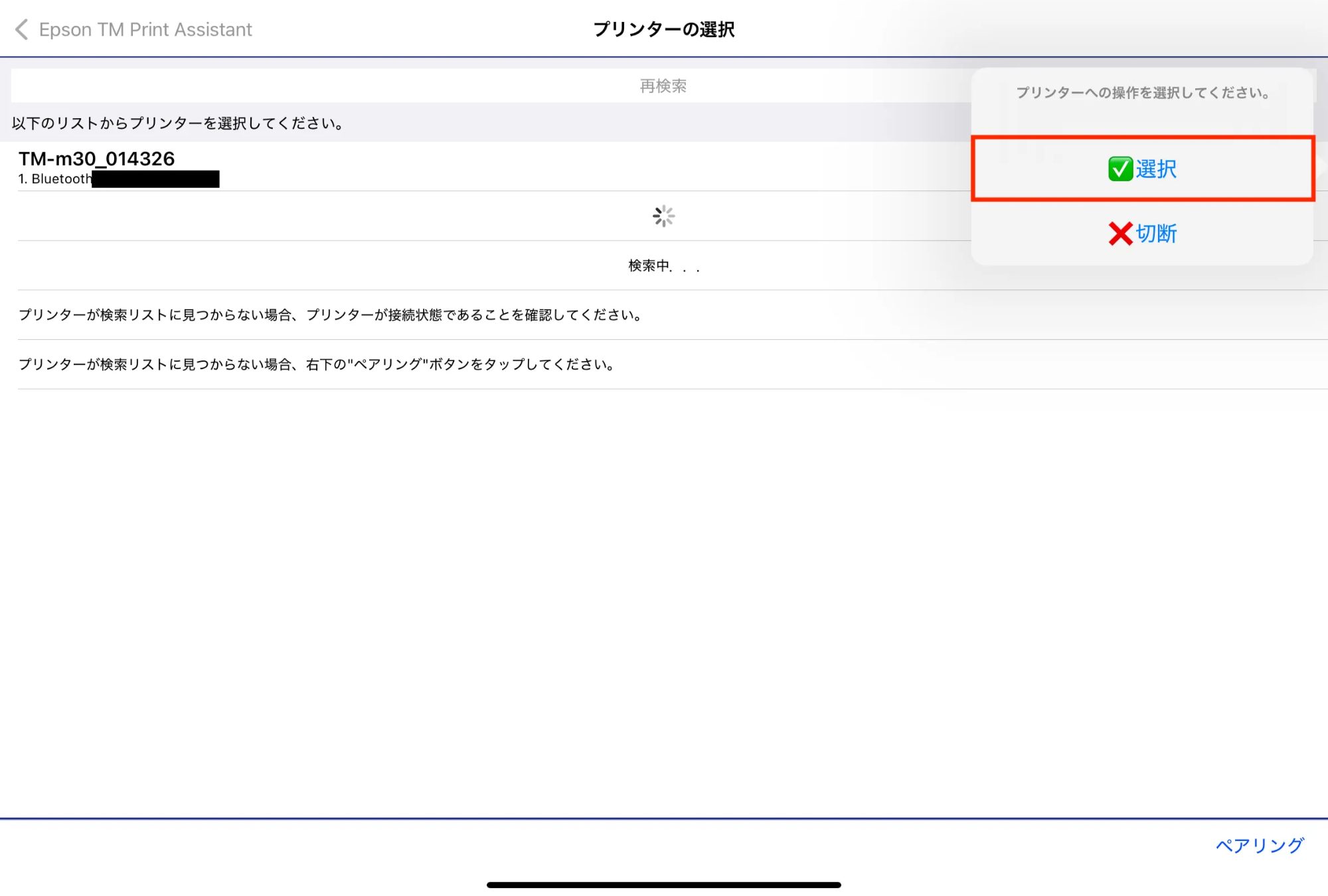The width and height of the screenshot is (1328, 896).
Task: Tap the プリンターの選択 title
Action: tap(663, 29)
